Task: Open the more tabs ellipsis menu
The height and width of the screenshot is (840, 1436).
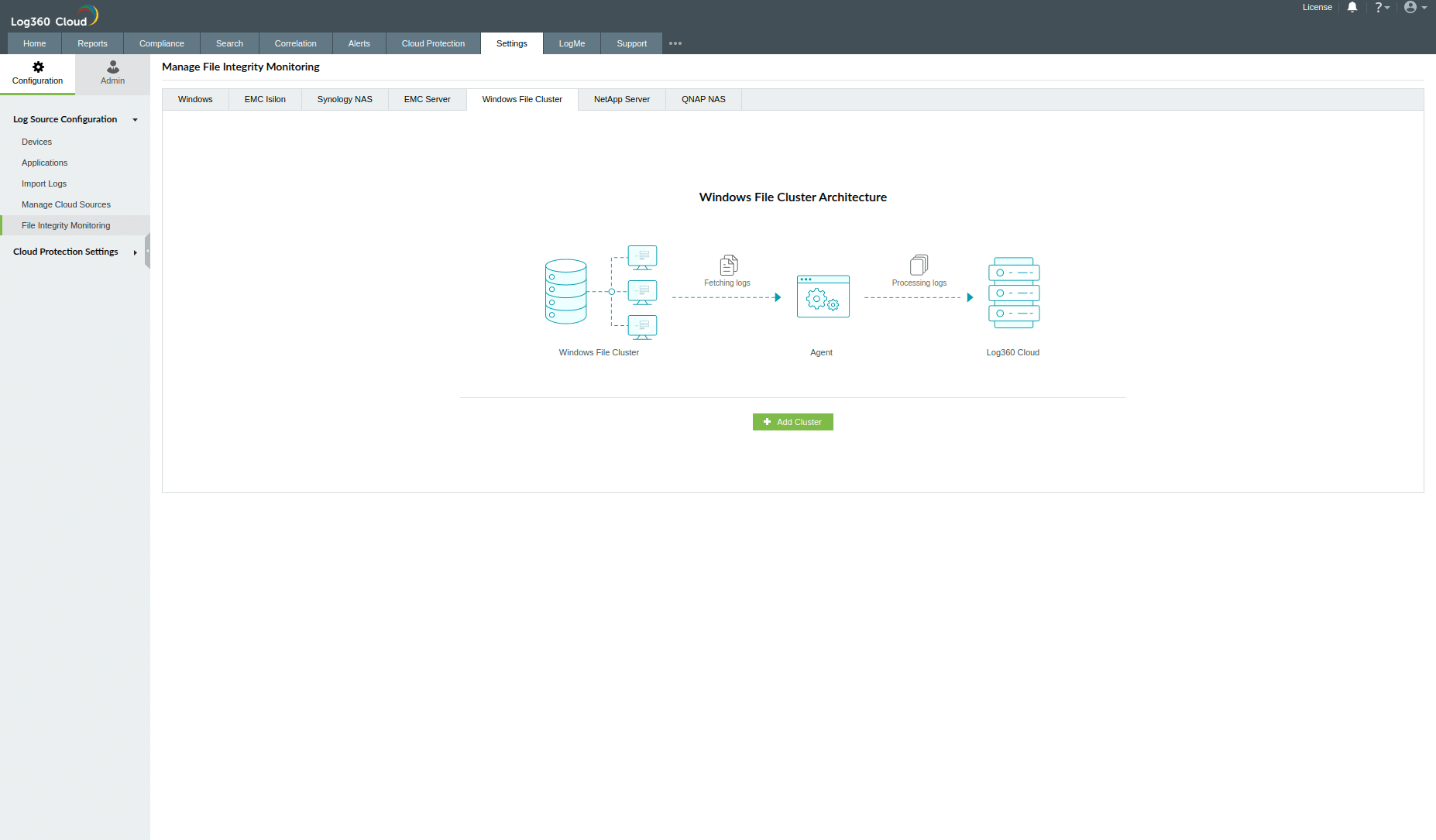Action: coord(675,43)
